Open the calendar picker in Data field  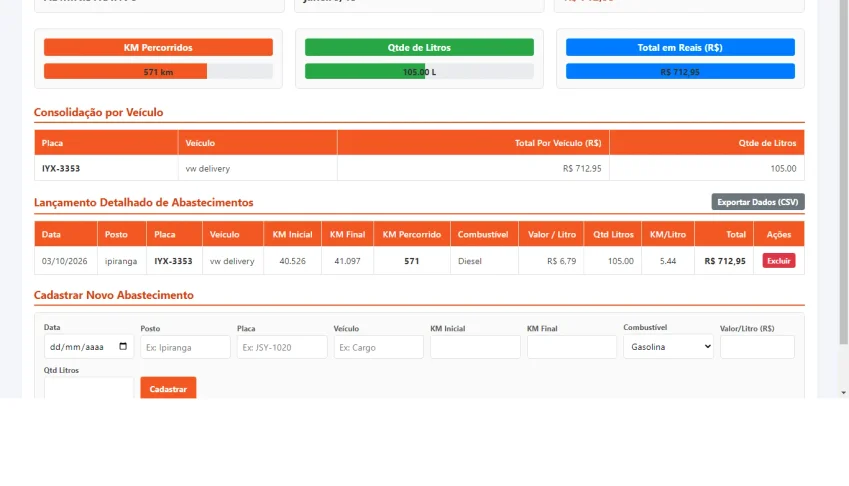coord(123,346)
